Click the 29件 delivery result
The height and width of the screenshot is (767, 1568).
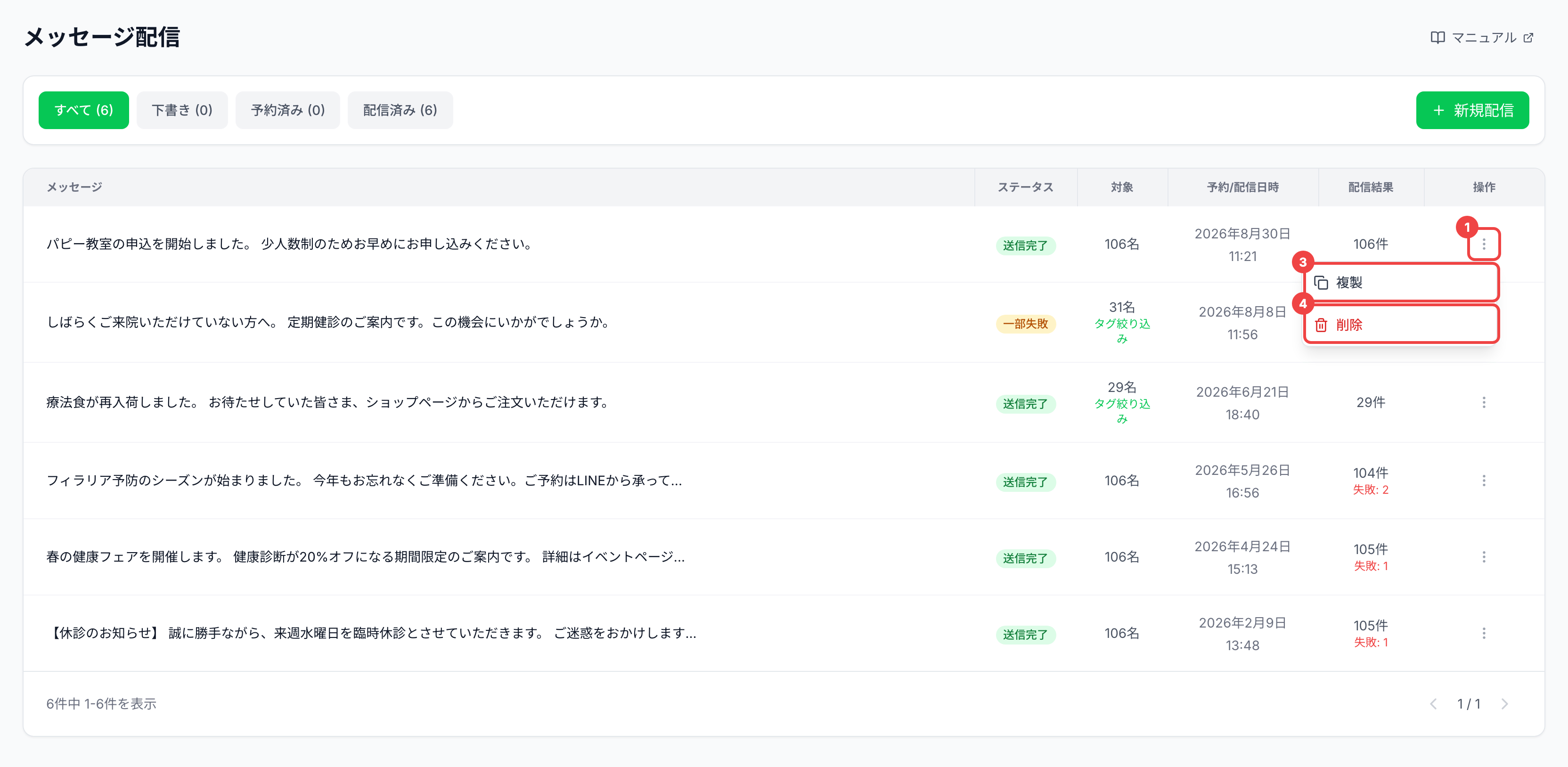pos(1370,402)
